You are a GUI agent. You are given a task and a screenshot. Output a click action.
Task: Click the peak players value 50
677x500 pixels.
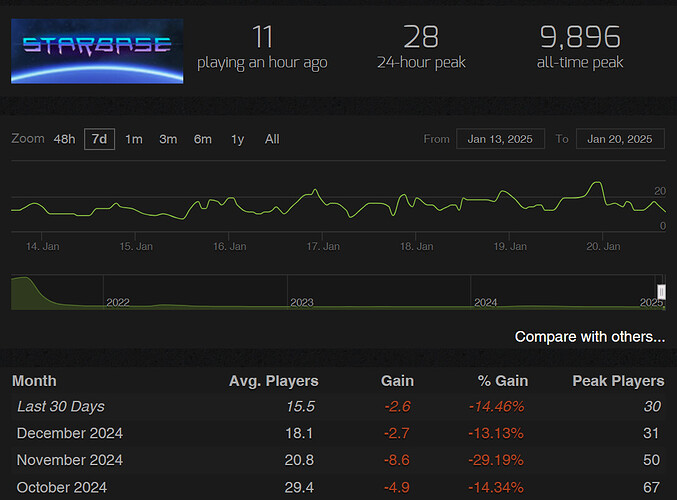point(651,460)
